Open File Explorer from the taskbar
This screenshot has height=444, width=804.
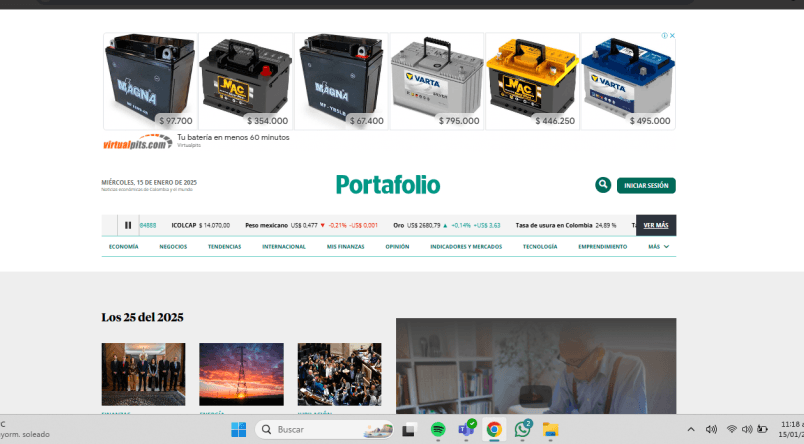coord(550,430)
